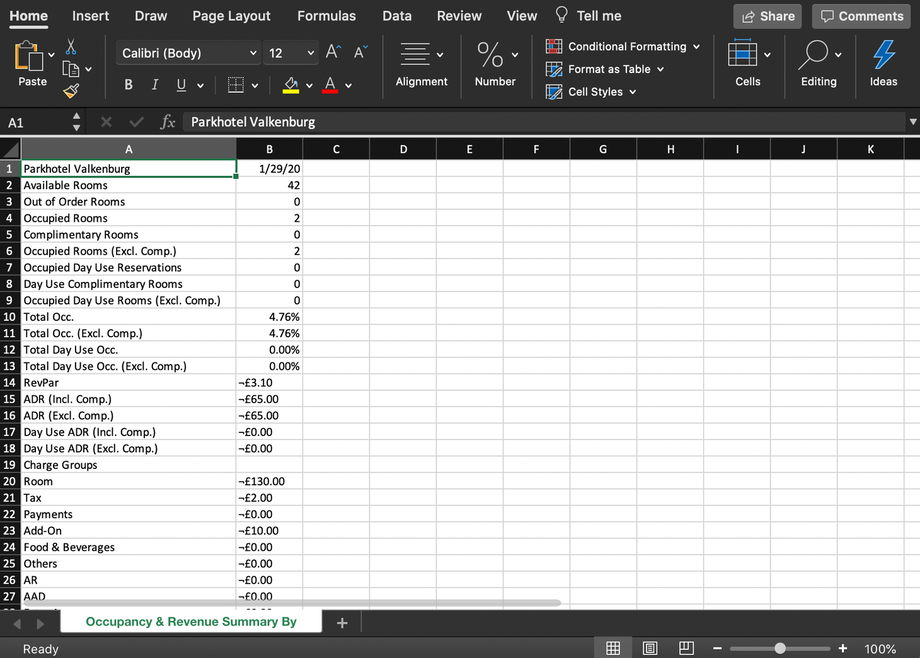The width and height of the screenshot is (920, 658).
Task: Click the Name Box showing A1
Action: point(36,122)
